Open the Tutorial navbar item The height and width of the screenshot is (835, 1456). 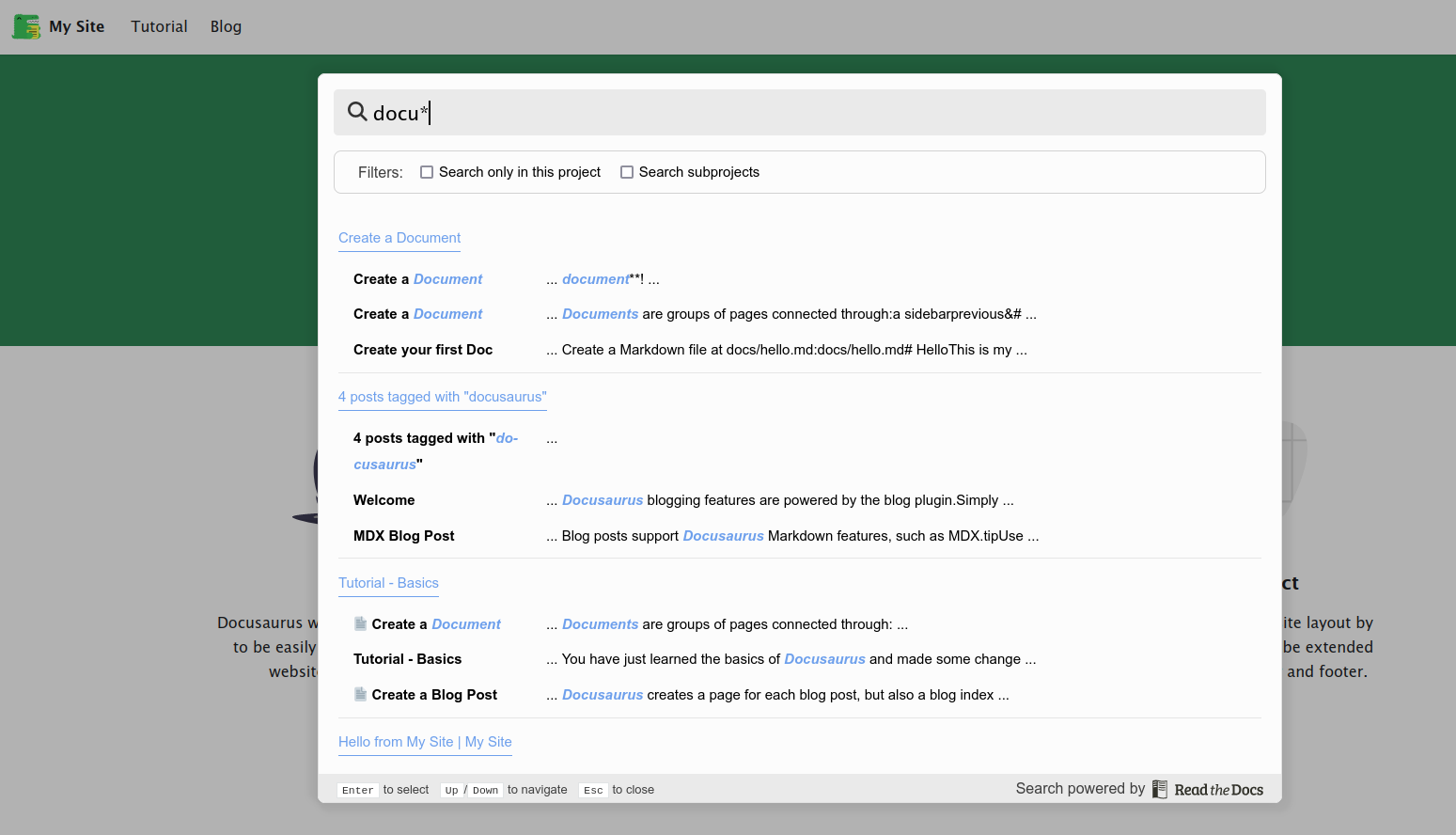point(159,26)
